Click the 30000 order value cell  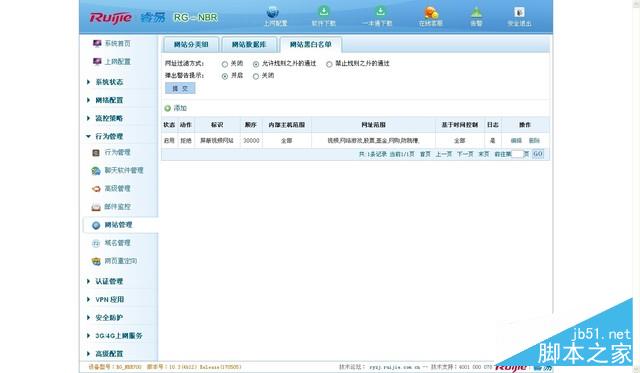[x=251, y=140]
